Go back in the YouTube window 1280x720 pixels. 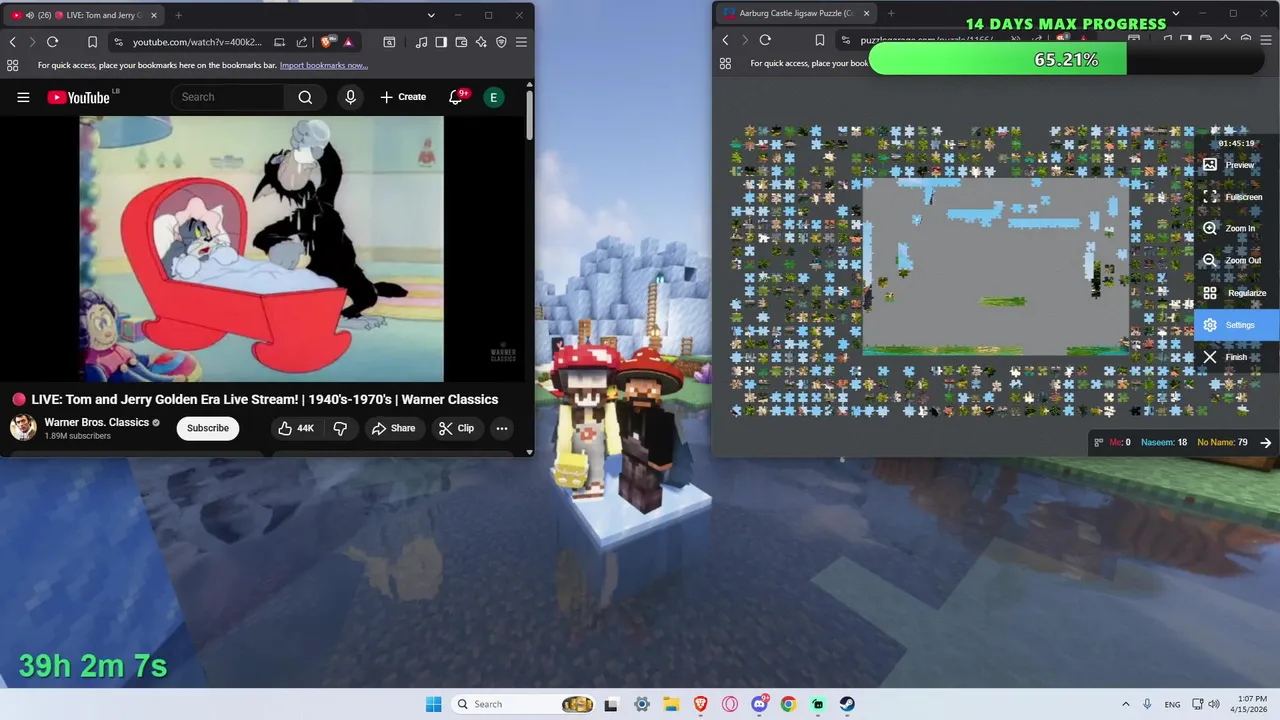pos(12,42)
